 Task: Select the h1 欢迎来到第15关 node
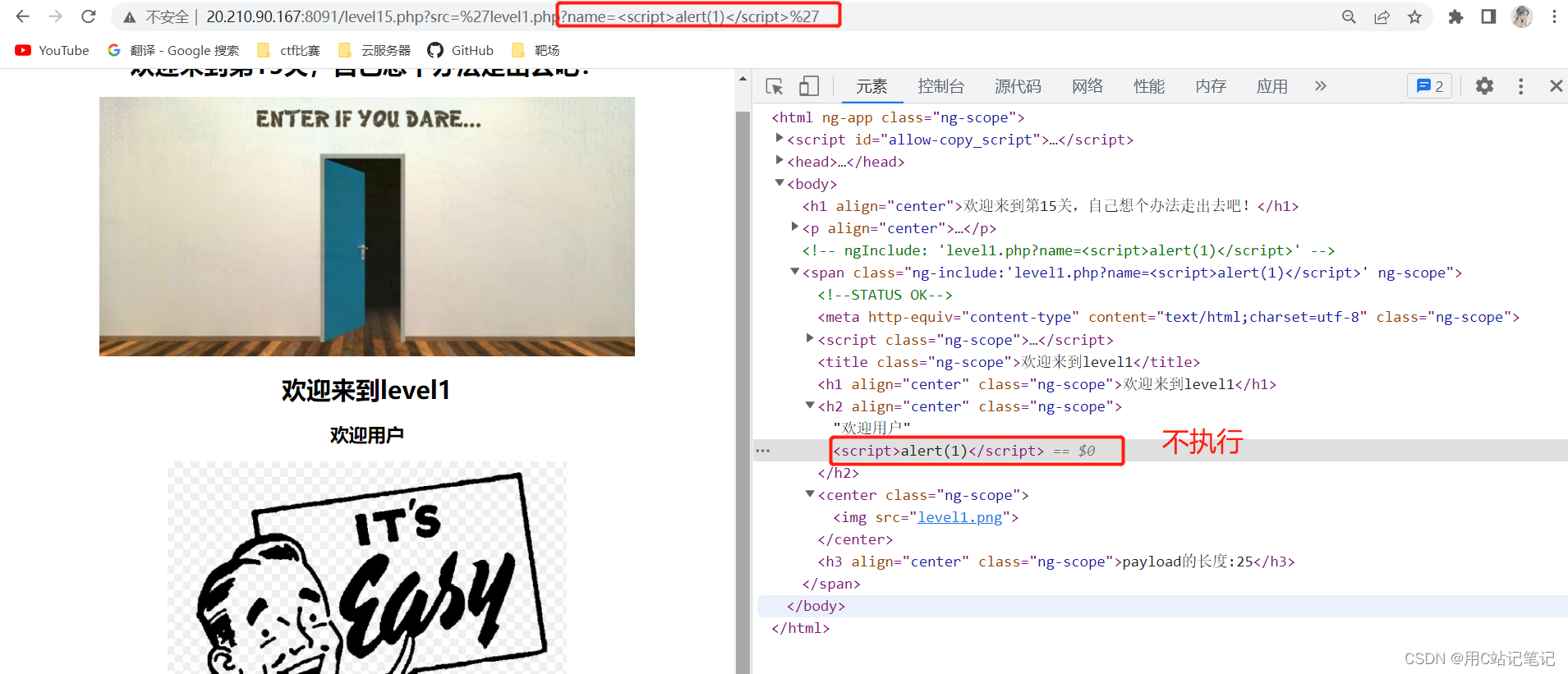1051,206
